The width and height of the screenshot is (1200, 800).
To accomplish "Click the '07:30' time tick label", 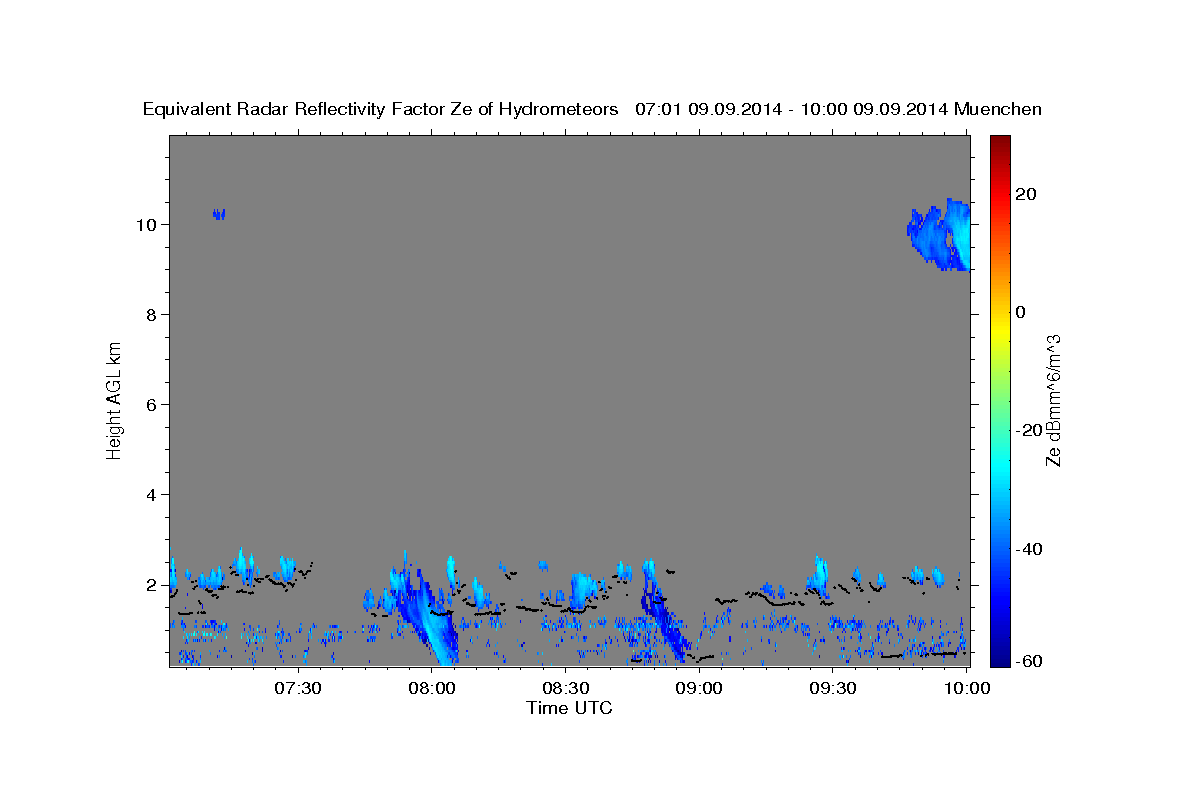I will (297, 688).
